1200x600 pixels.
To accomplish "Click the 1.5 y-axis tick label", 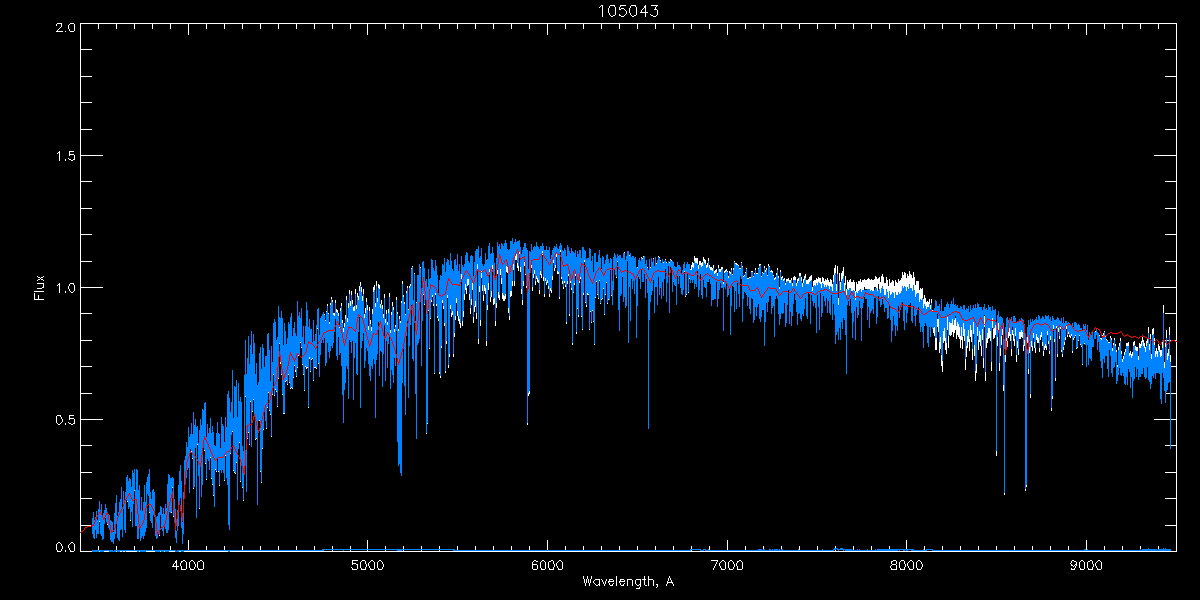I will (63, 157).
